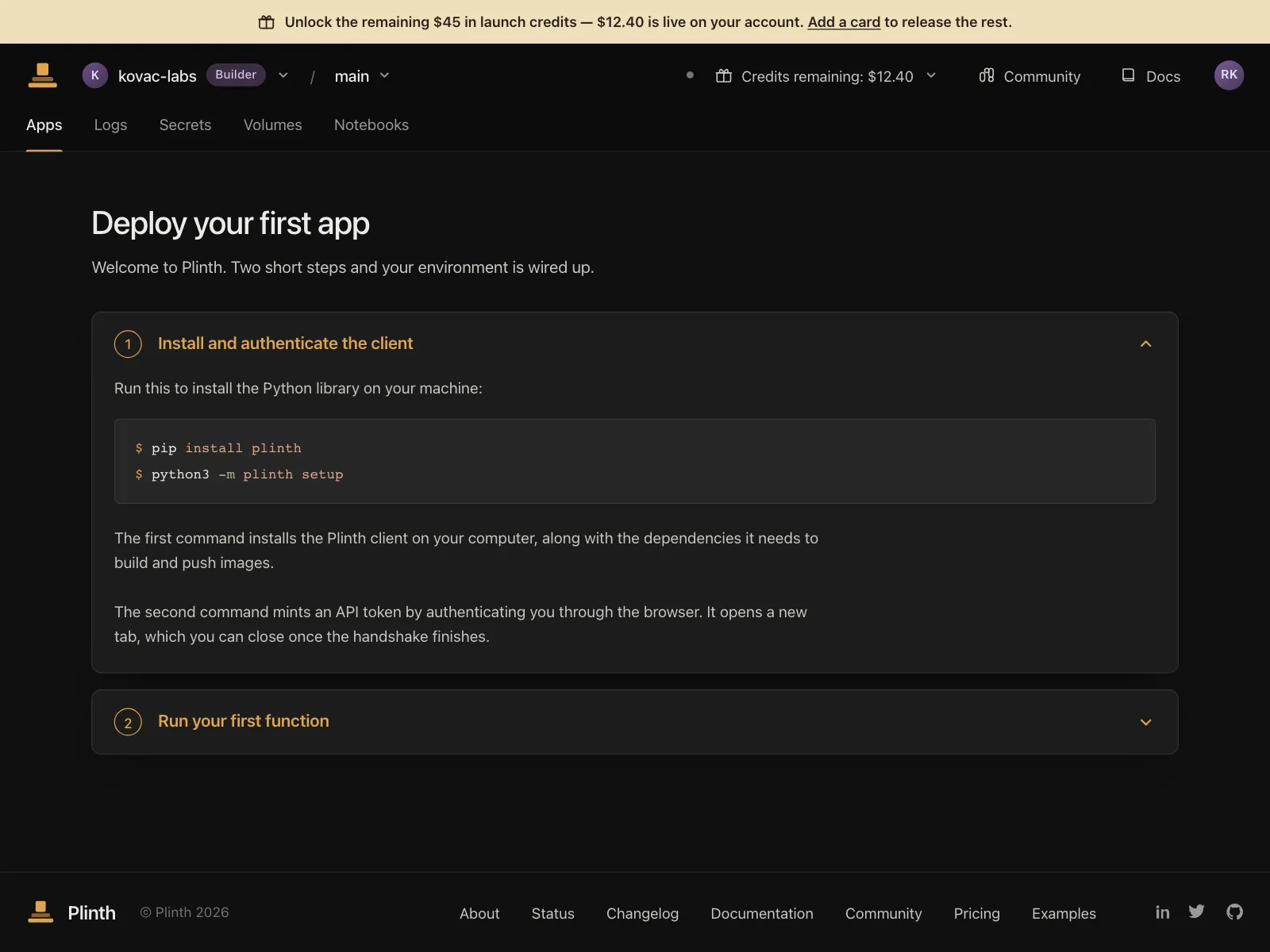Open the Secrets tab
Screen dimensions: 1270x952
185,125
